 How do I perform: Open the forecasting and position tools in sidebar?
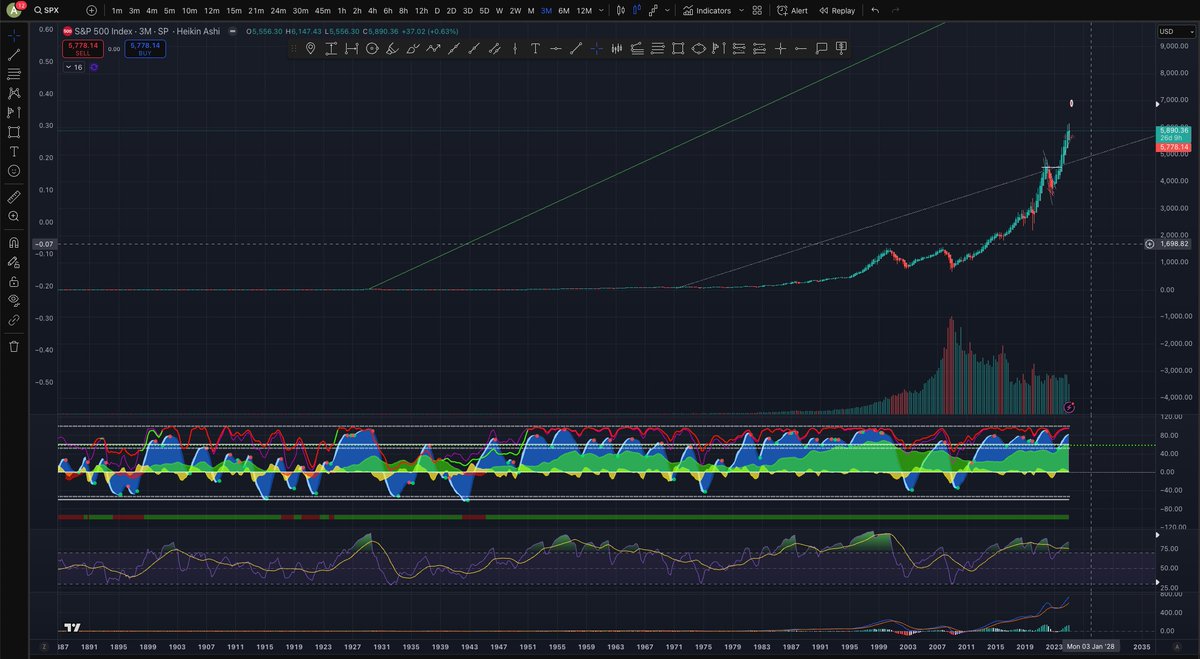point(14,112)
